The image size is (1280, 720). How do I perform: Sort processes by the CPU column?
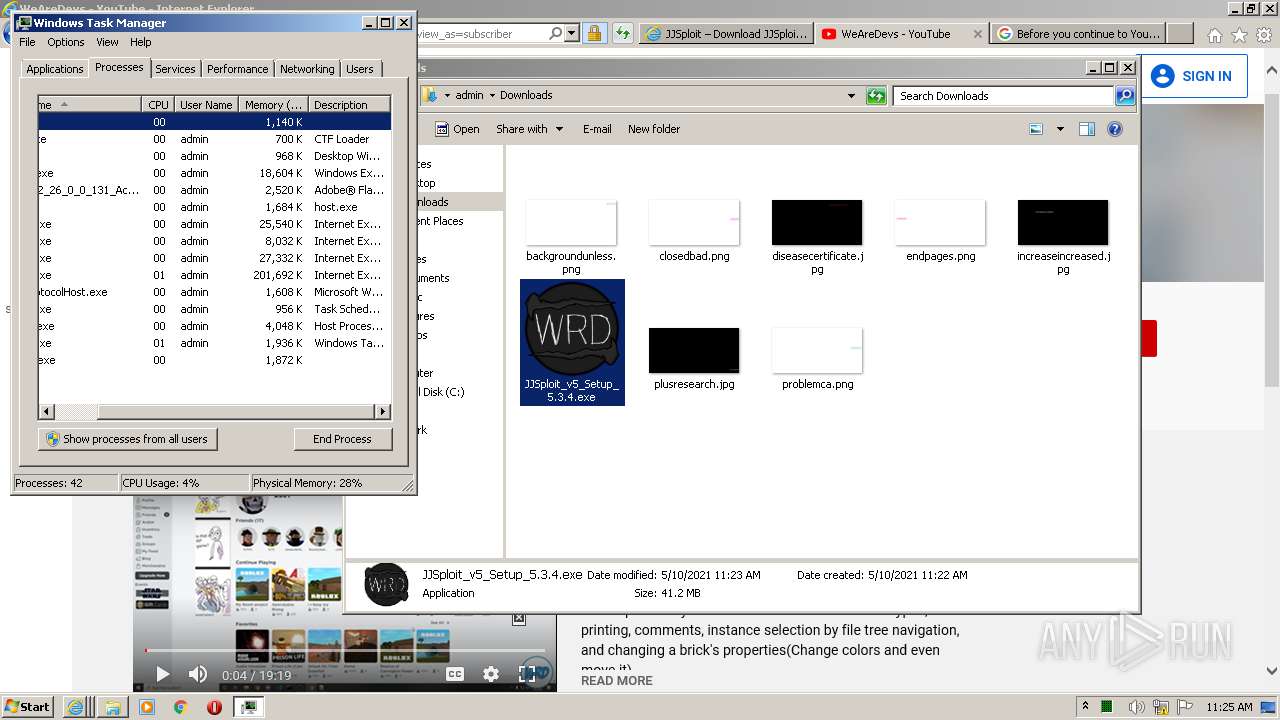click(158, 104)
